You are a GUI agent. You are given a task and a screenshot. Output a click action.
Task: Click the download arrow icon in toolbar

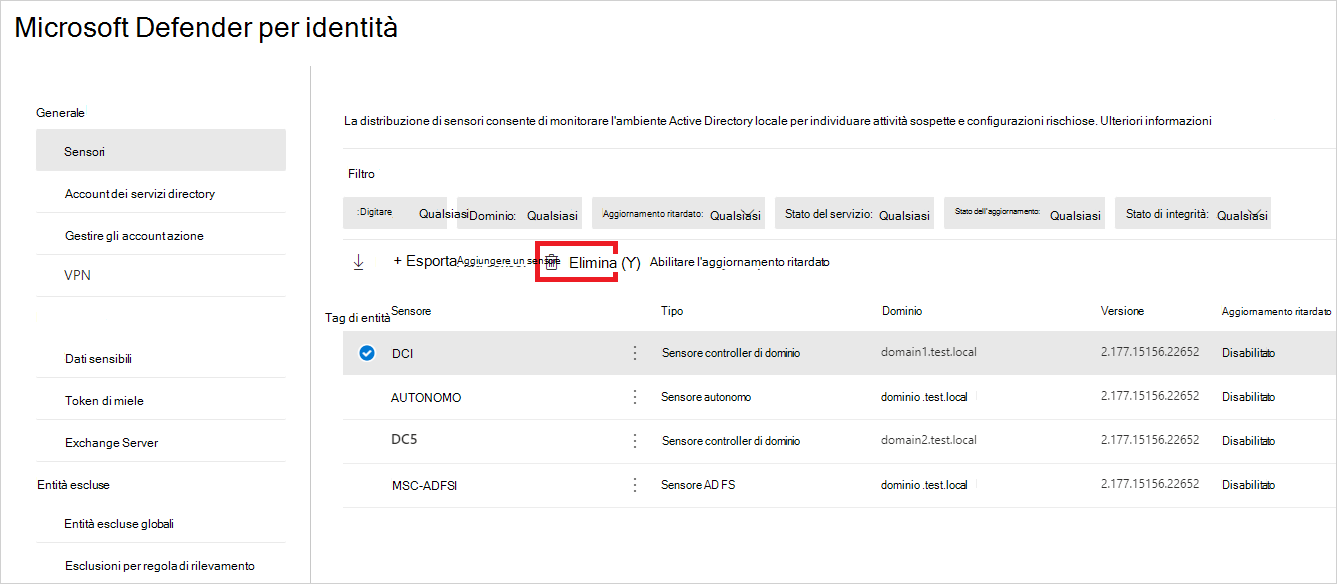tap(358, 262)
